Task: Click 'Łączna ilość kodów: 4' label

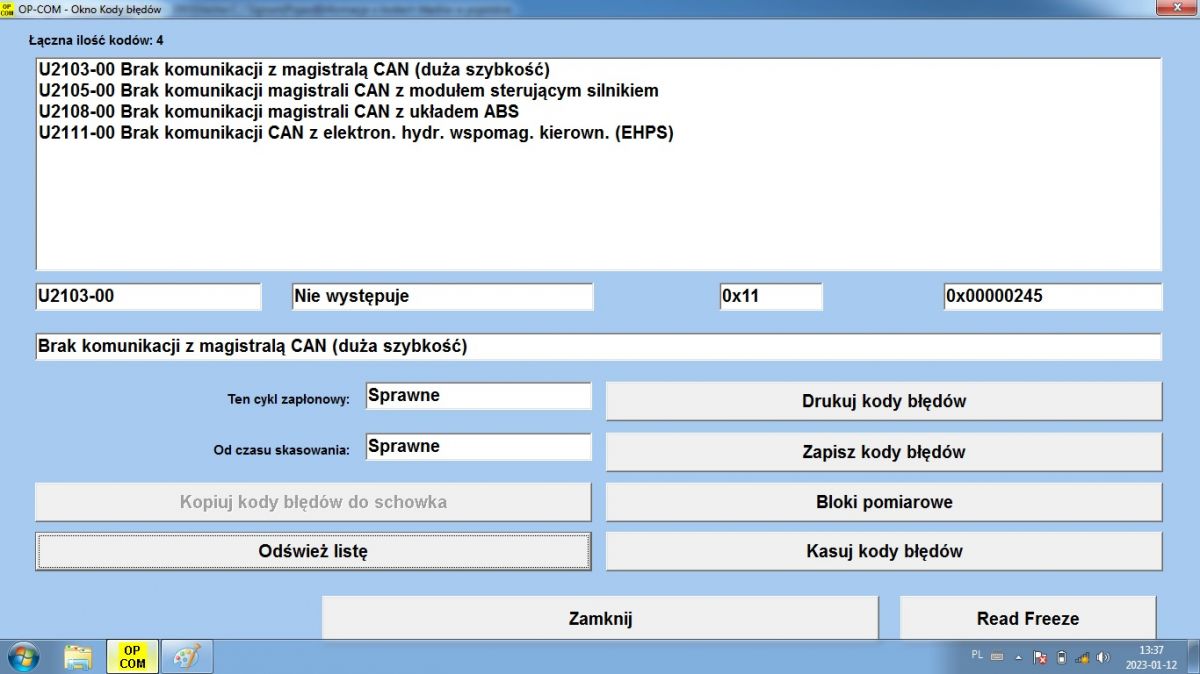Action: [96, 41]
